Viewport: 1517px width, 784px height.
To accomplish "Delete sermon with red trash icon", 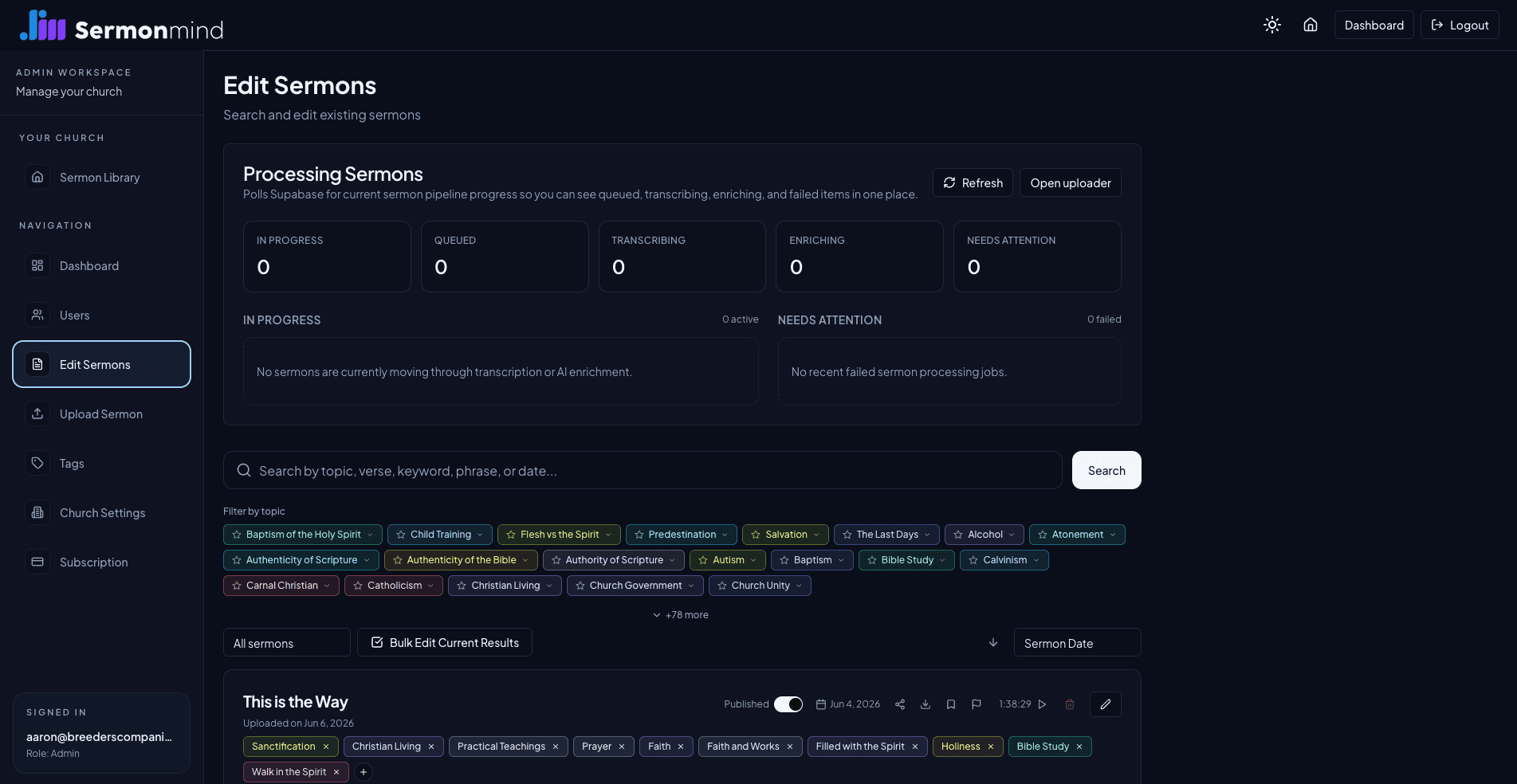I will (1070, 704).
